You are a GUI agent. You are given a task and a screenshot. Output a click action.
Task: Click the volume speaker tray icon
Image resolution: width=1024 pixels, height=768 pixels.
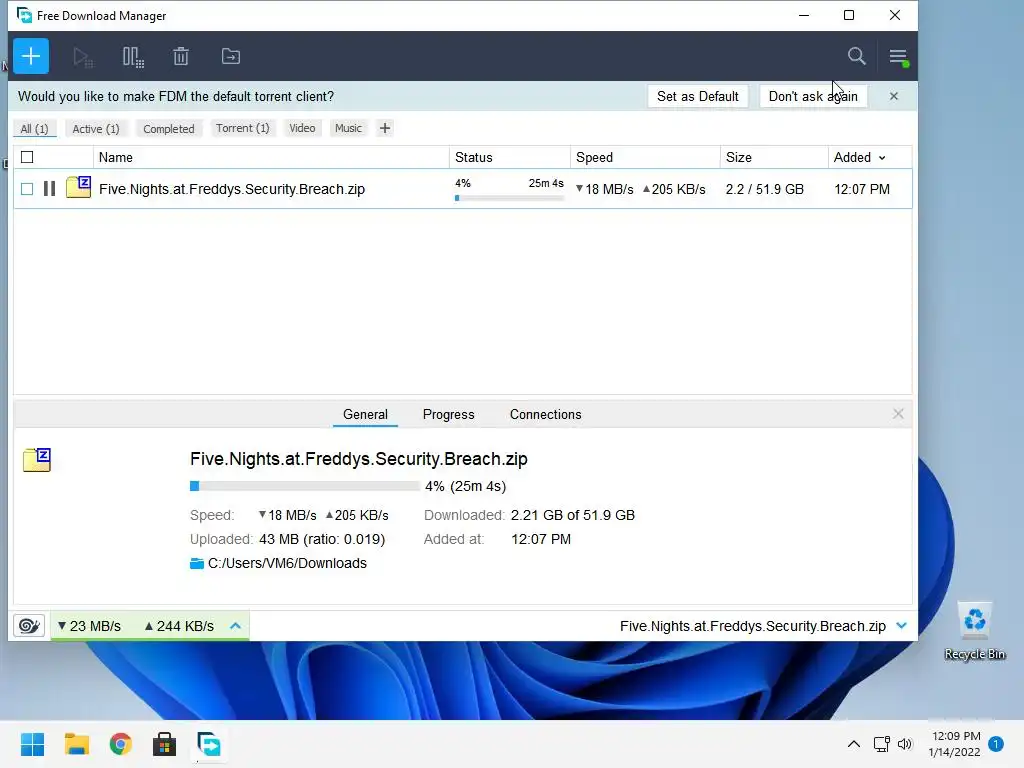tap(904, 744)
